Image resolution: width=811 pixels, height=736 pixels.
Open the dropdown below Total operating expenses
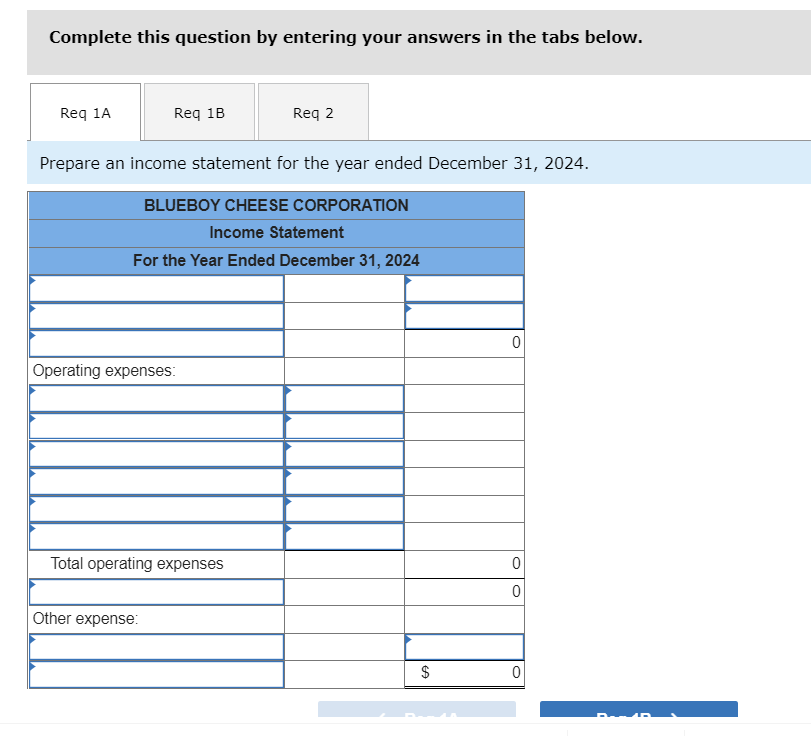pyautogui.click(x=156, y=591)
